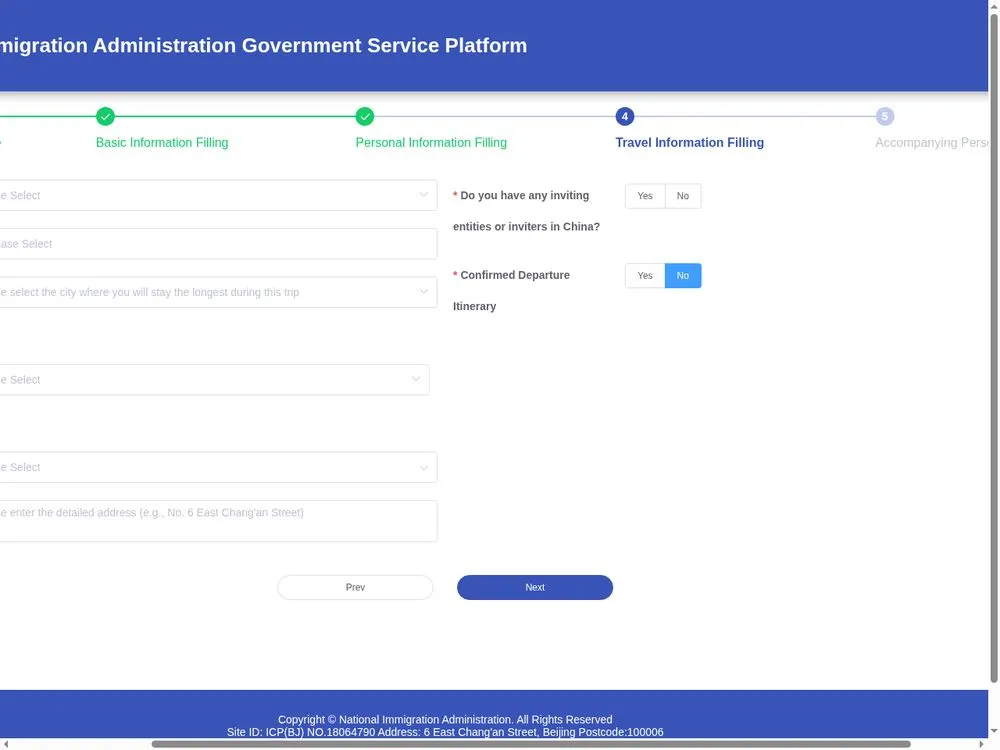Select No for Confirmed Departure Itinerary
1000x750 pixels.
683,276
